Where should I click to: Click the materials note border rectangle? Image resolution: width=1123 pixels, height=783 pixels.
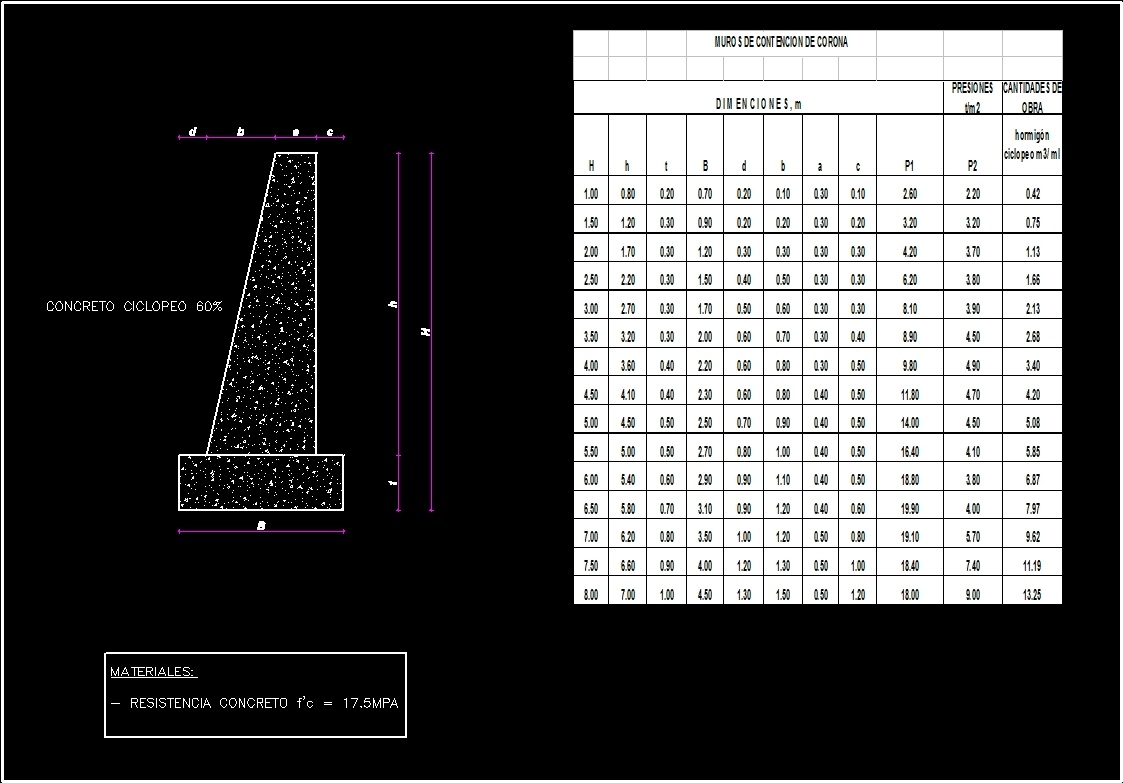pyautogui.click(x=255, y=655)
